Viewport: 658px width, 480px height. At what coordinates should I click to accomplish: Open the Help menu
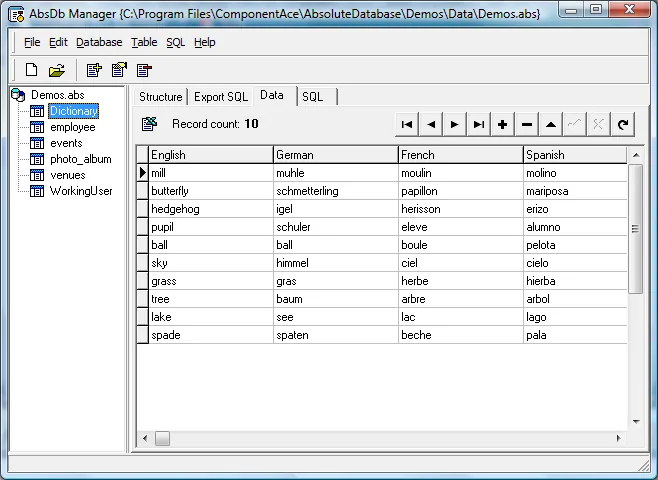(x=205, y=42)
